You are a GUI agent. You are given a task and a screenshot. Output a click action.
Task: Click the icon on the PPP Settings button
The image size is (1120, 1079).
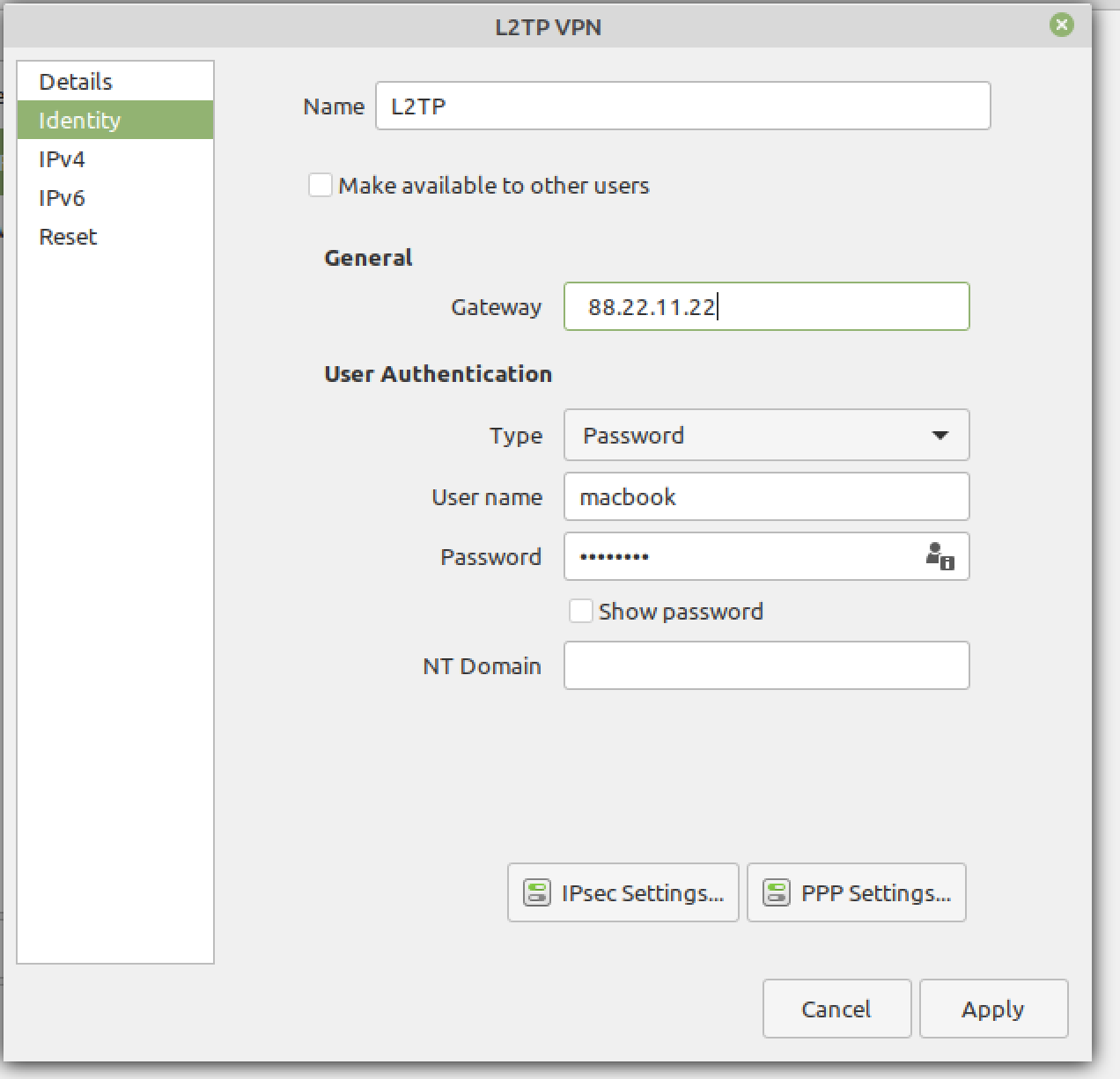point(776,892)
